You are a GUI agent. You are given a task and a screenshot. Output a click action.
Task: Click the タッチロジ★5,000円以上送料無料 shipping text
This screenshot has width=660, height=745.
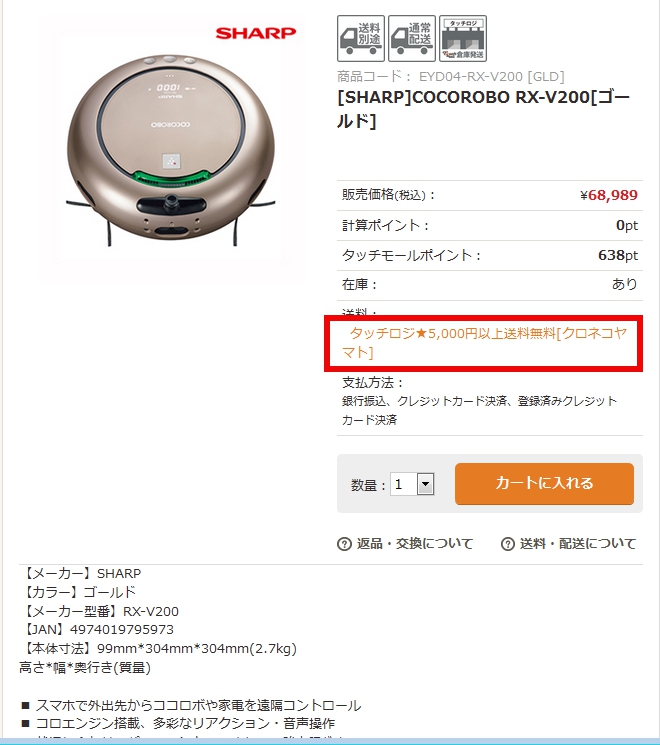[x=484, y=343]
